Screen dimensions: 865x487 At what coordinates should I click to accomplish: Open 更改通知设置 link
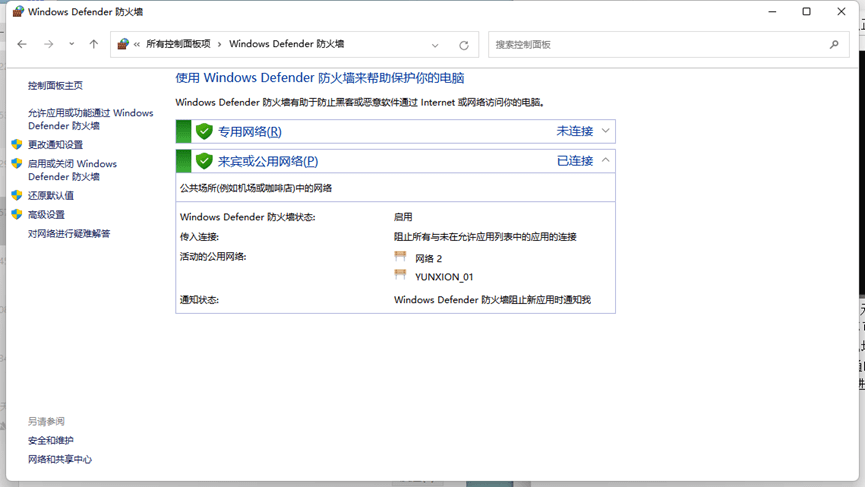click(55, 145)
